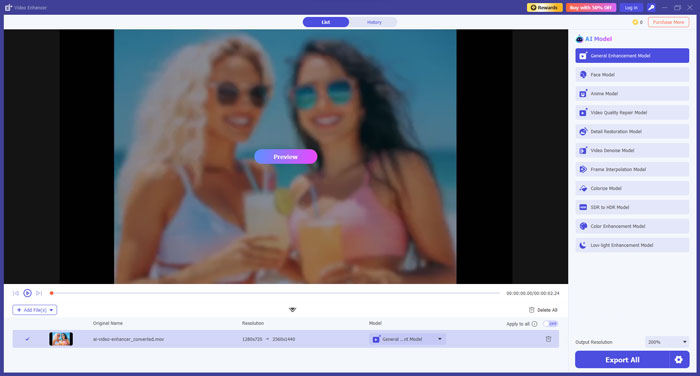The image size is (700, 376).
Task: Click the resolution value 1280x720 → 2560x1440
Action: (269, 339)
